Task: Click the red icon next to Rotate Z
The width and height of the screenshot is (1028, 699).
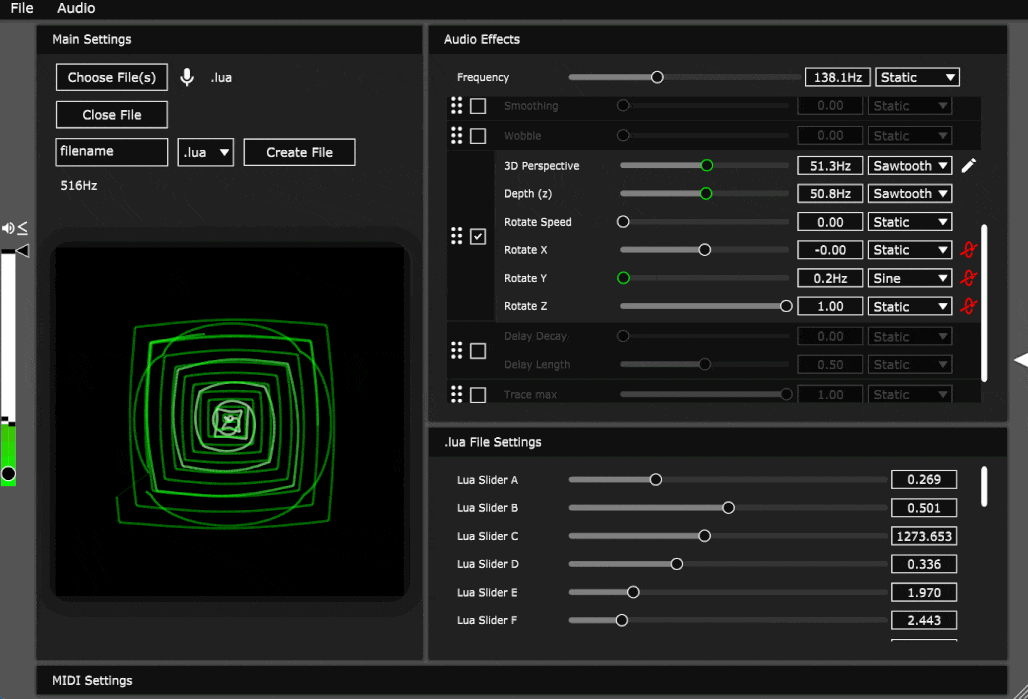Action: click(967, 306)
